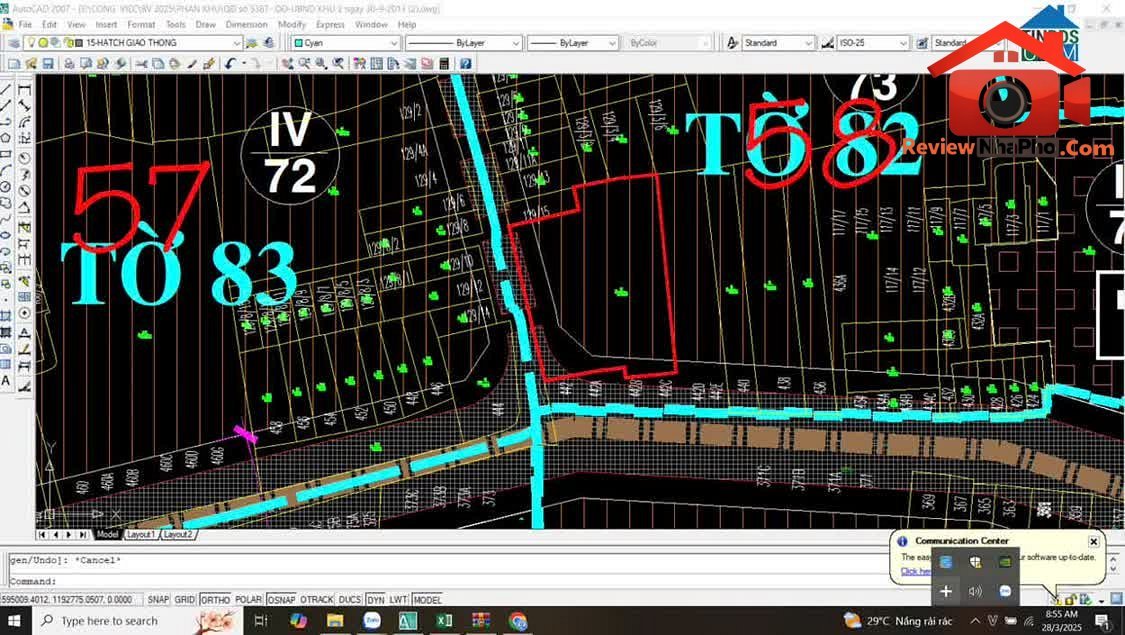1125x635 pixels.
Task: Click the Make Object's Layer Current icon
Action: click(x=252, y=43)
